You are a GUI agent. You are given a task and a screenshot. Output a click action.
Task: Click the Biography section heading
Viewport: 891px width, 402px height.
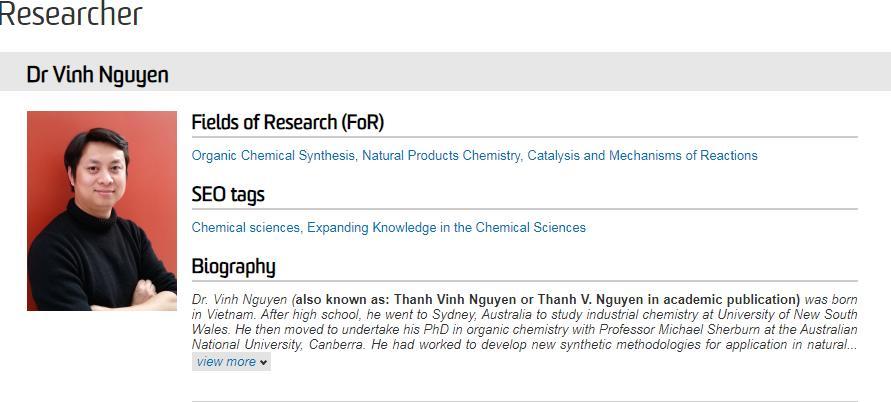(x=233, y=267)
